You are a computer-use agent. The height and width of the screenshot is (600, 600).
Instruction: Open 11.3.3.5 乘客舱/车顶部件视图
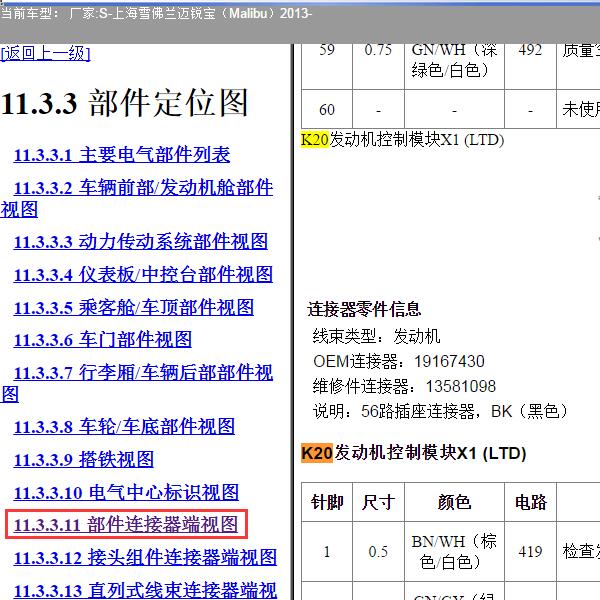(x=134, y=308)
